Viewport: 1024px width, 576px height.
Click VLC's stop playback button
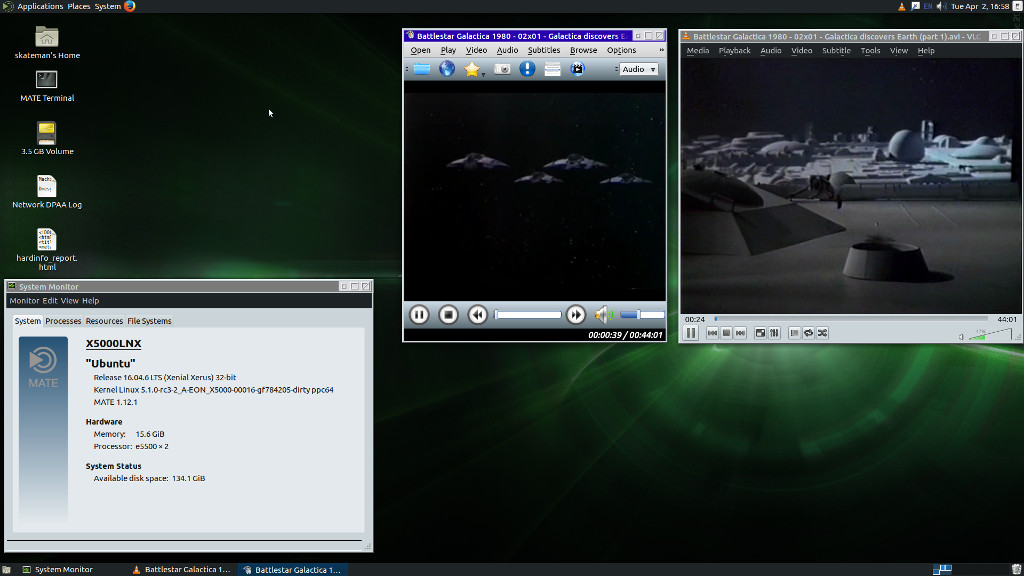point(726,333)
